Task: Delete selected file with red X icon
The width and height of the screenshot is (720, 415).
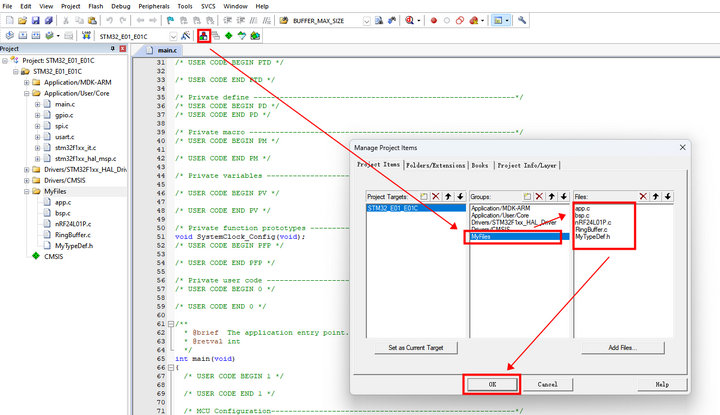Action: tap(643, 197)
